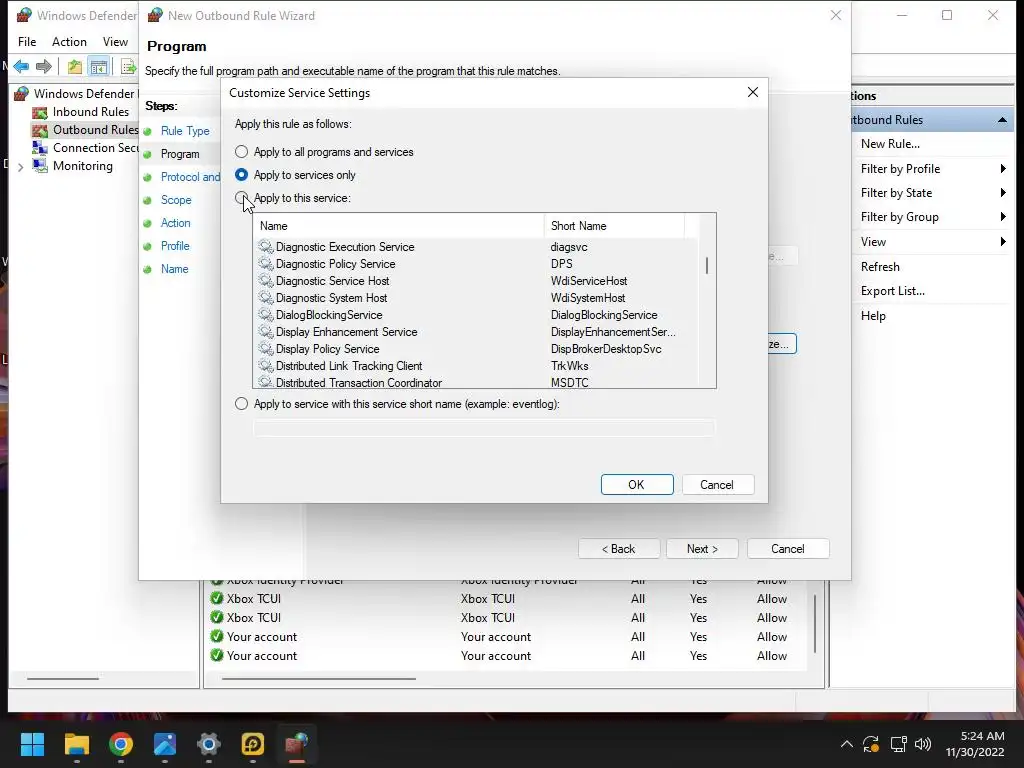
Task: Open File Explorer from taskbar
Action: 76,744
